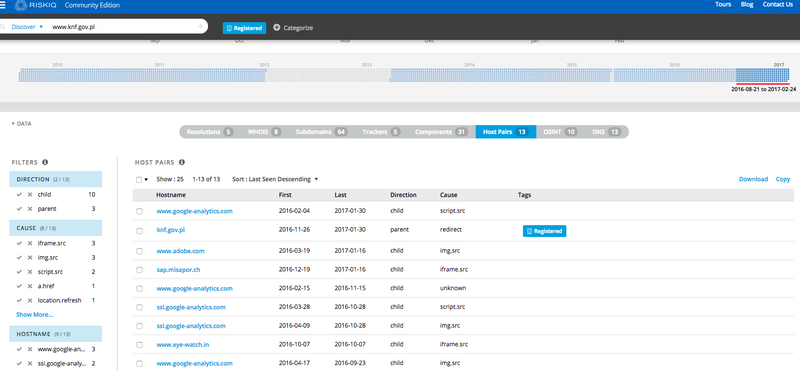Screen dimensions: 800x370
Task: Change the Show 25 page size
Action: (x=169, y=179)
